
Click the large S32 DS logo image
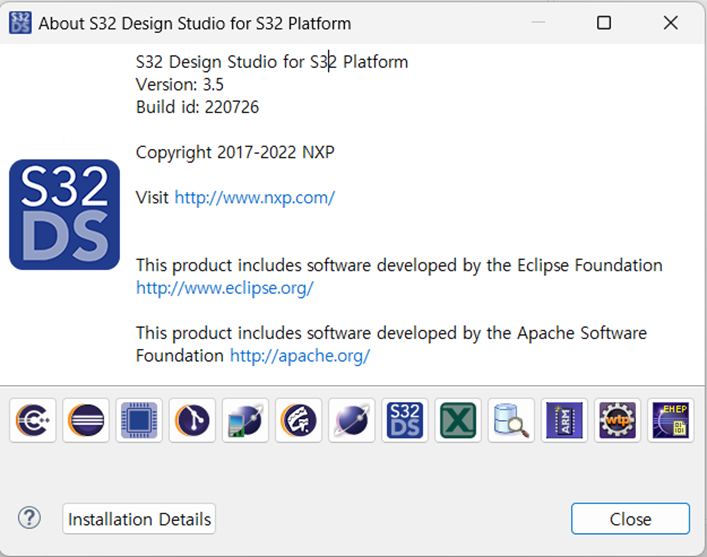click(x=64, y=215)
